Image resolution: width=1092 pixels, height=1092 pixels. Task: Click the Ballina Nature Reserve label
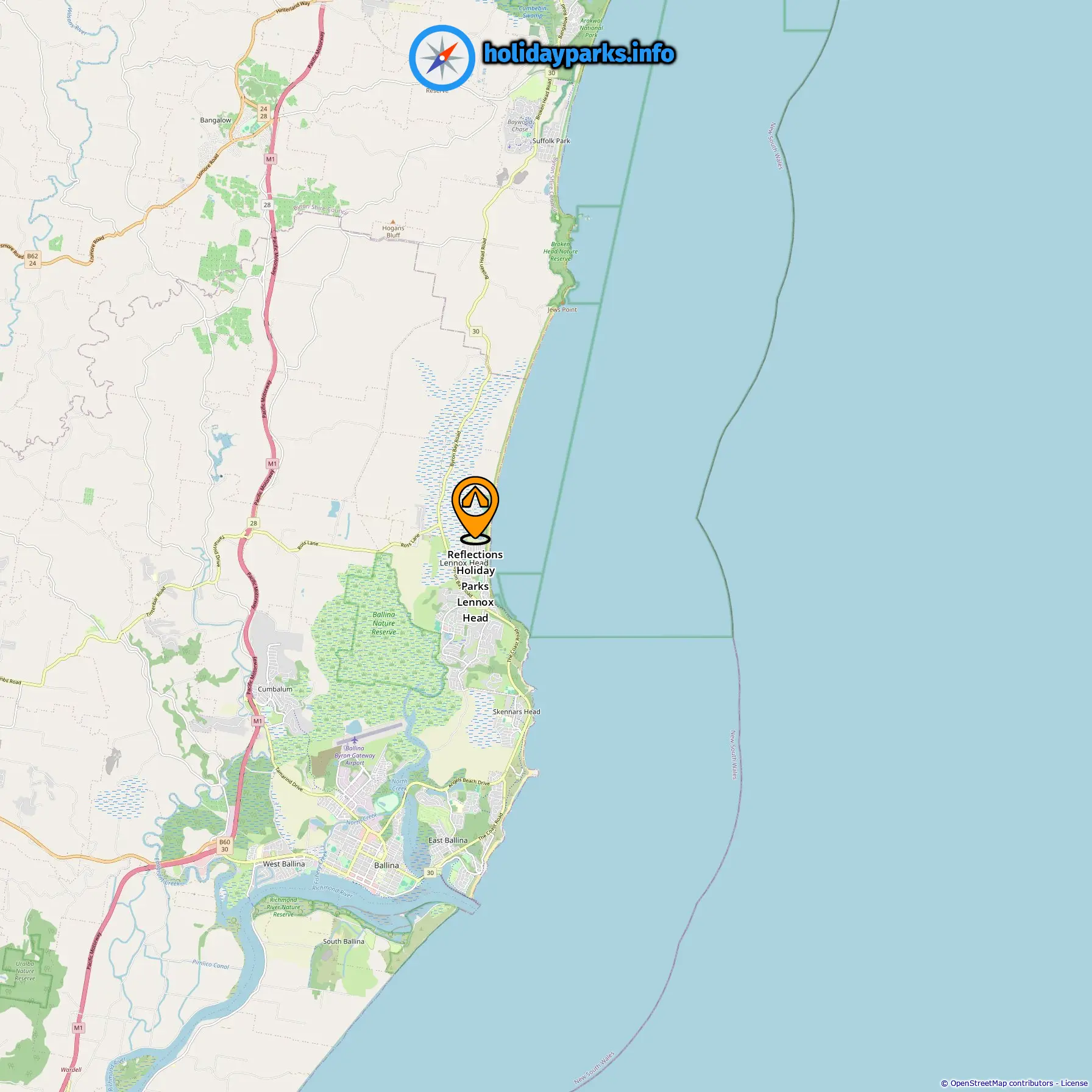(384, 623)
